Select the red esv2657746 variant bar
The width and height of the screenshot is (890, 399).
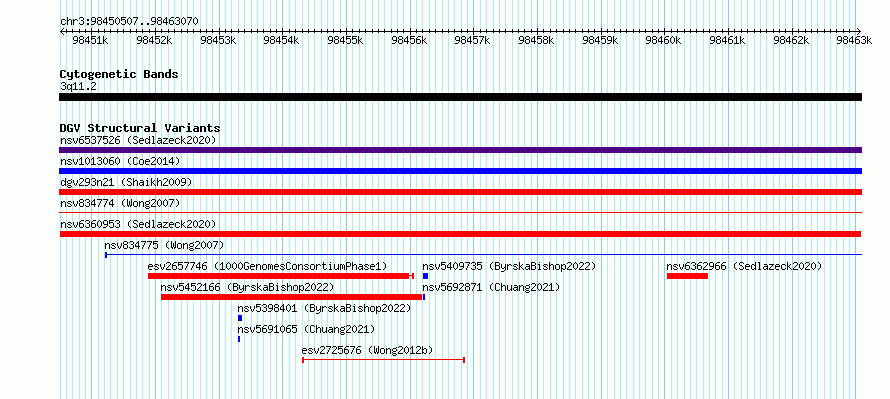[280, 276]
